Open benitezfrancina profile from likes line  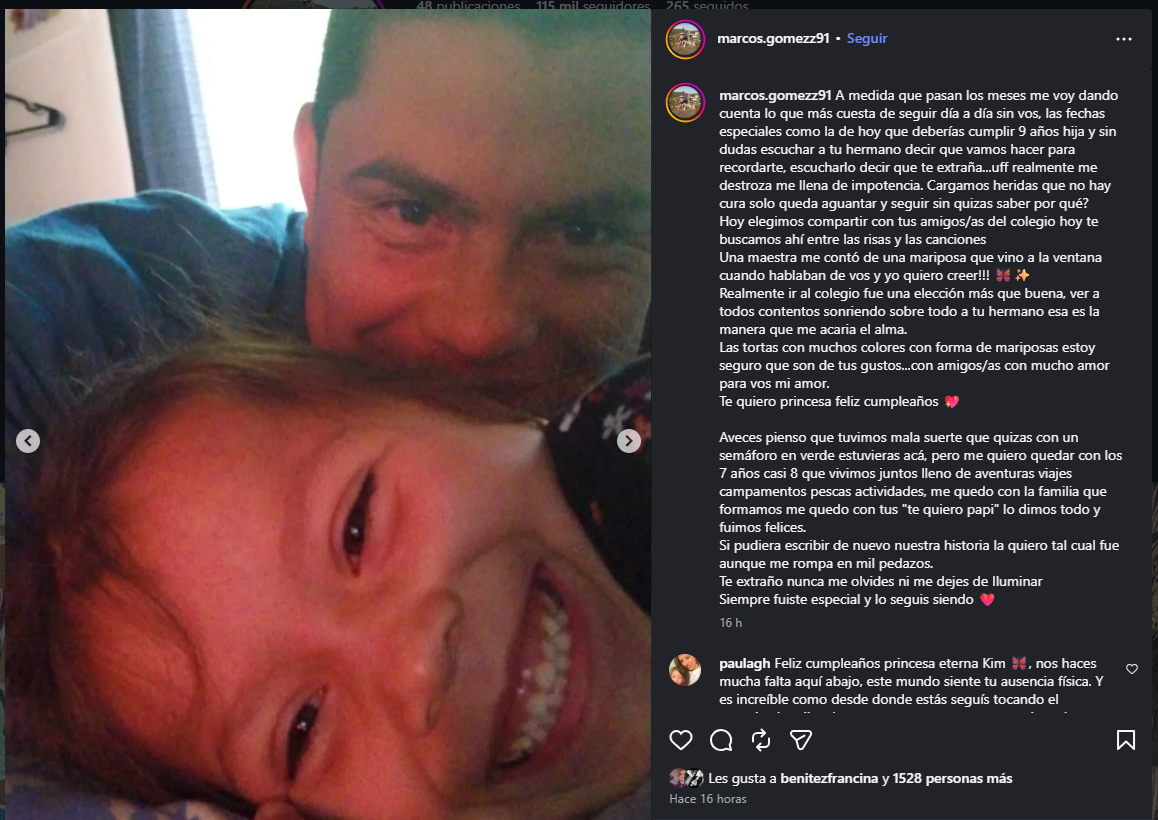pyautogui.click(x=829, y=778)
